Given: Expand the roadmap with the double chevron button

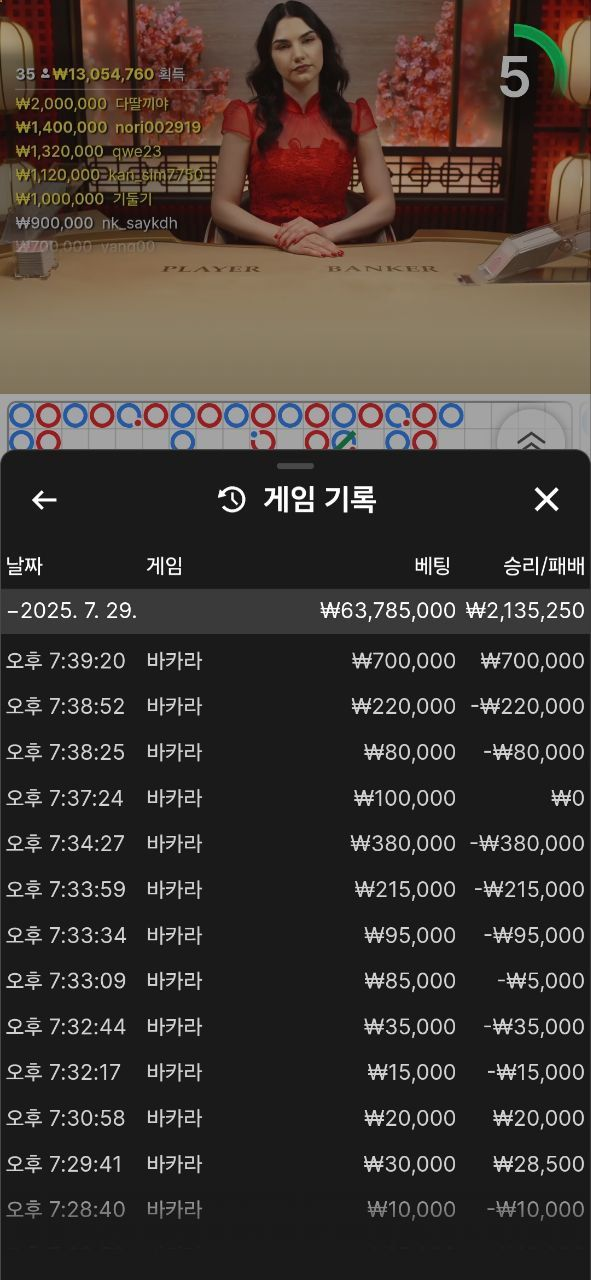Looking at the screenshot, I should [530, 440].
